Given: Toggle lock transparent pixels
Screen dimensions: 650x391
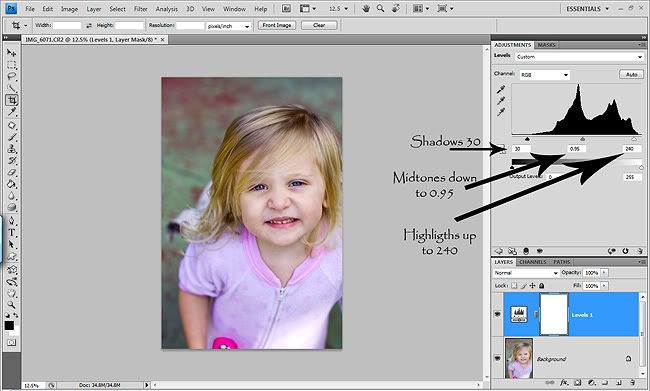Looking at the screenshot, I should 514,286.
